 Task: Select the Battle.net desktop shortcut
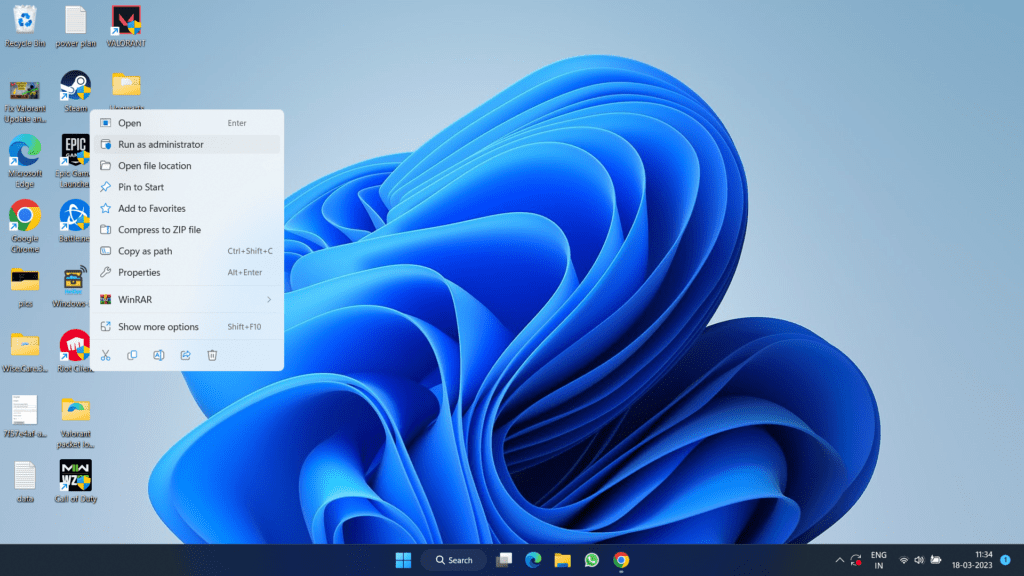pyautogui.click(x=74, y=221)
